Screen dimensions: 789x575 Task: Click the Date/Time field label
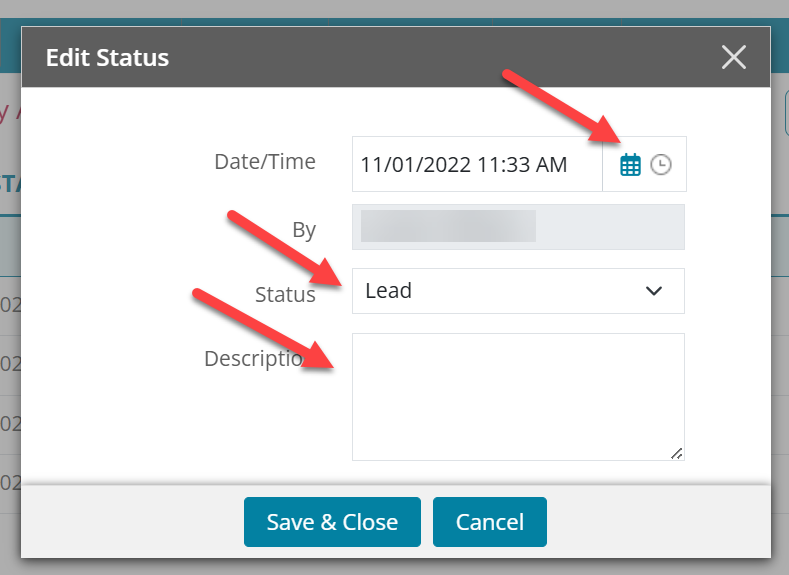point(265,161)
